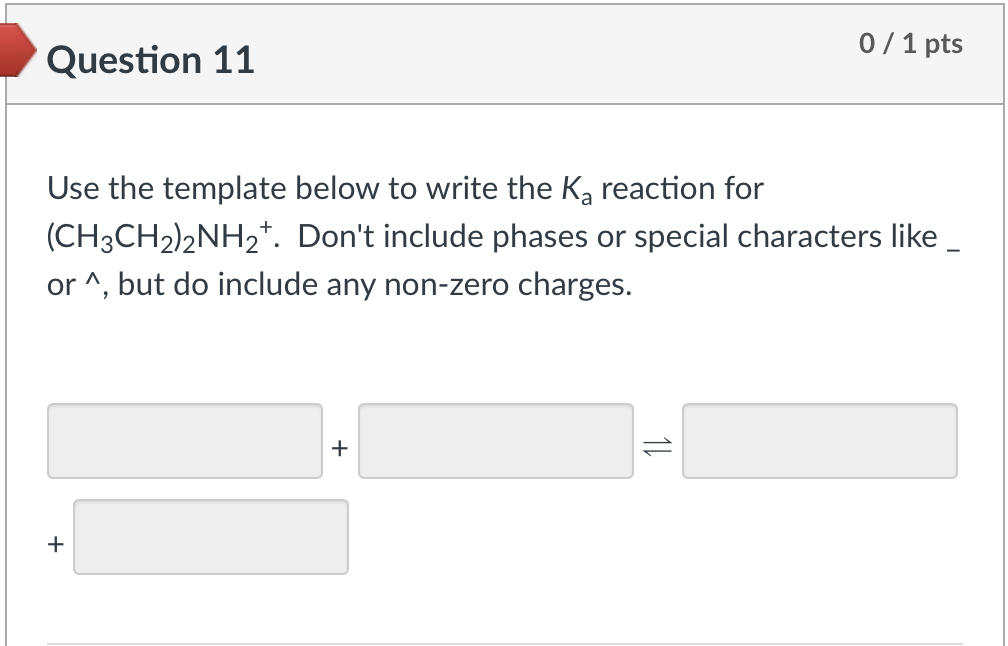Click the 0 / 1 pts score label
The height and width of the screenshot is (646, 1008).
click(x=910, y=43)
